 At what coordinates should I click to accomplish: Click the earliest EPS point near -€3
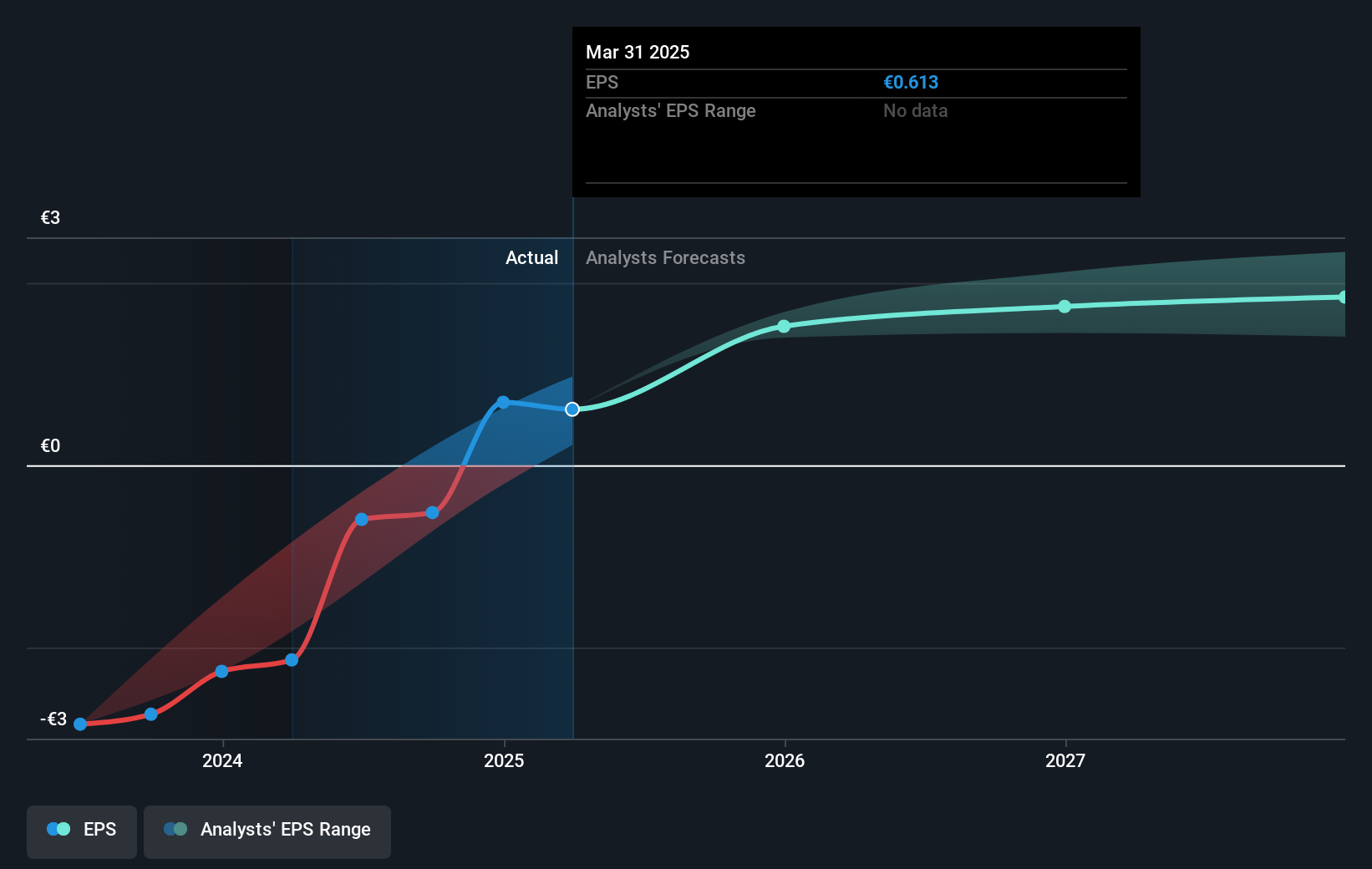[x=80, y=724]
